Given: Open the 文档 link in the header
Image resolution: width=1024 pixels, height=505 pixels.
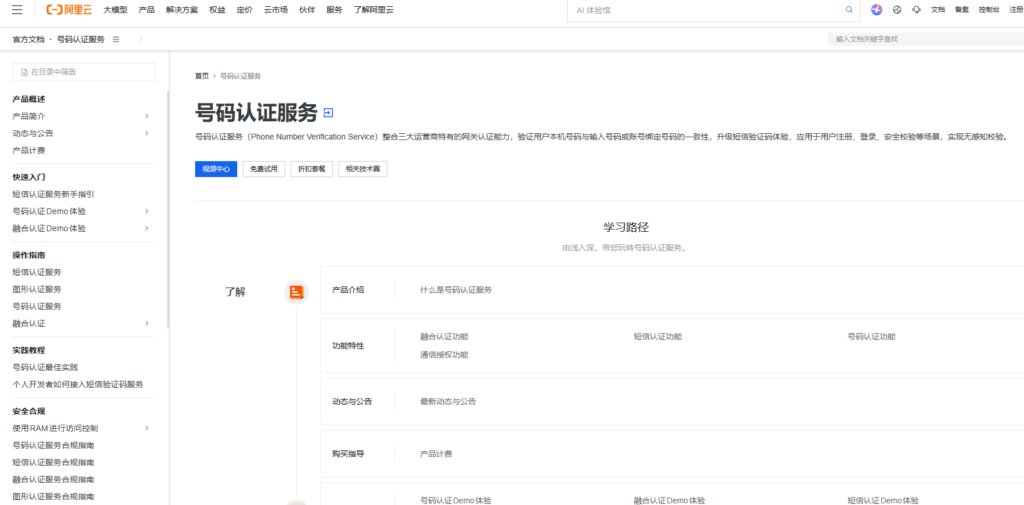Looking at the screenshot, I should coord(938,10).
